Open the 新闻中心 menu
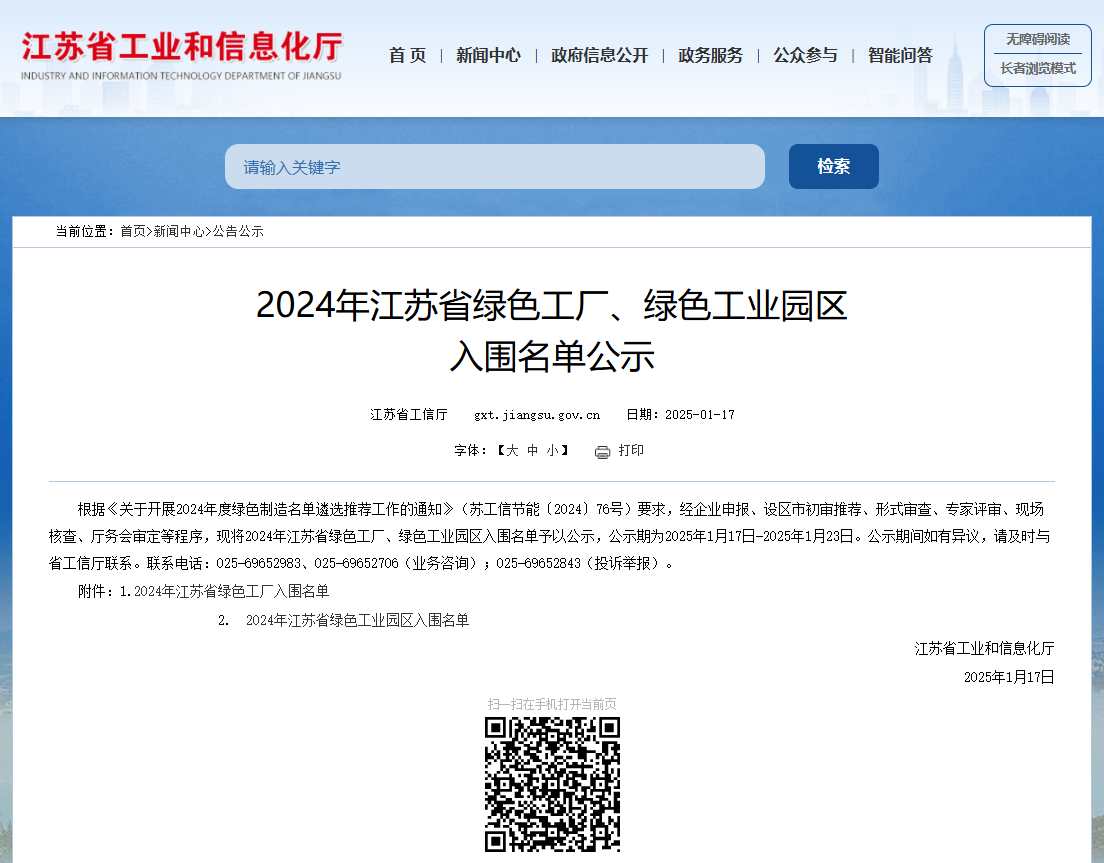The image size is (1104, 863). [x=488, y=56]
